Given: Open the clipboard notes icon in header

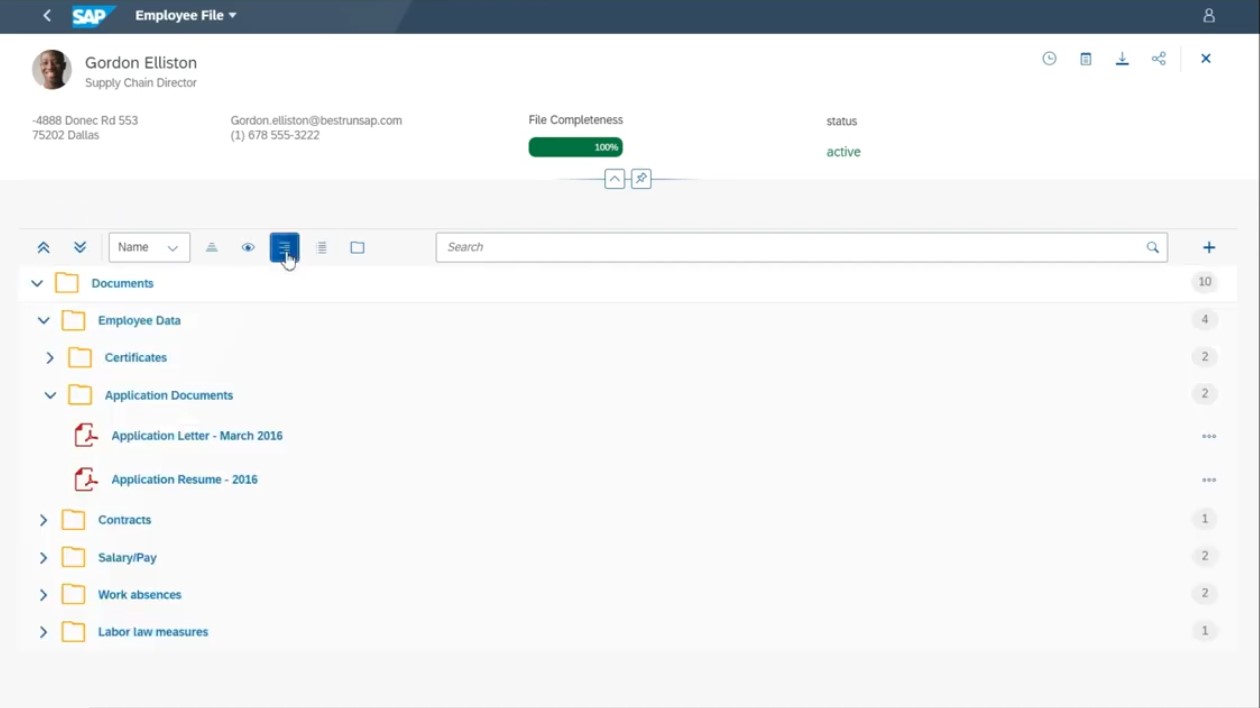Looking at the screenshot, I should click(x=1085, y=58).
